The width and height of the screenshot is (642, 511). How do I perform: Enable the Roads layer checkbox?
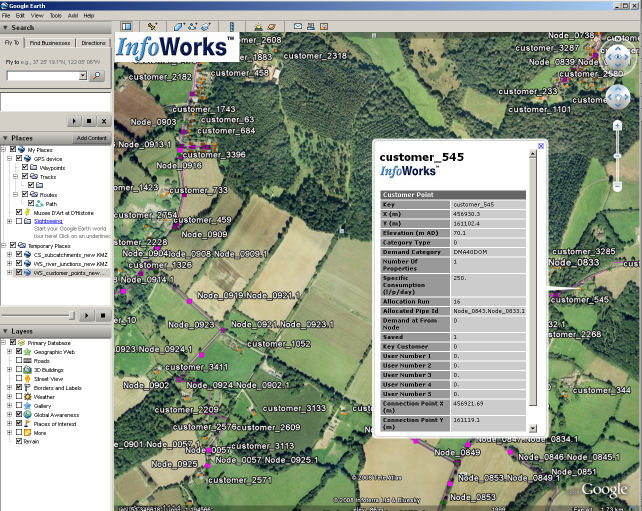[19, 360]
